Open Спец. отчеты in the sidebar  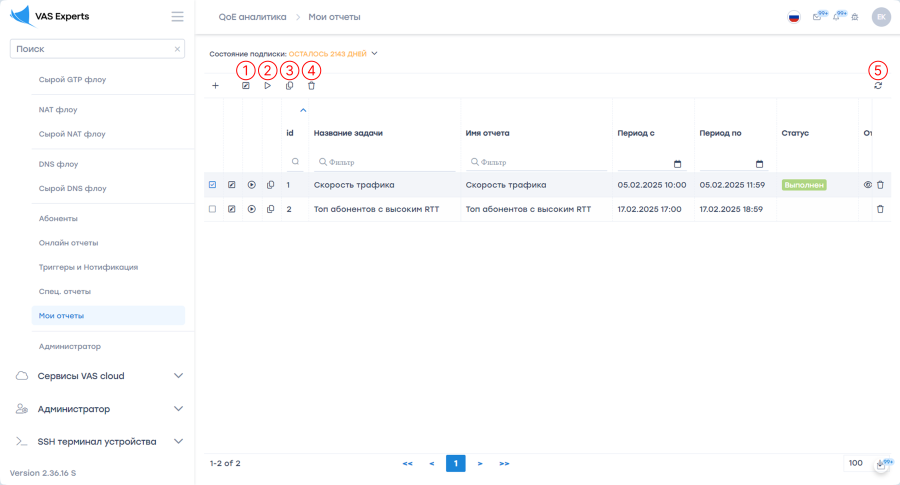[65, 291]
